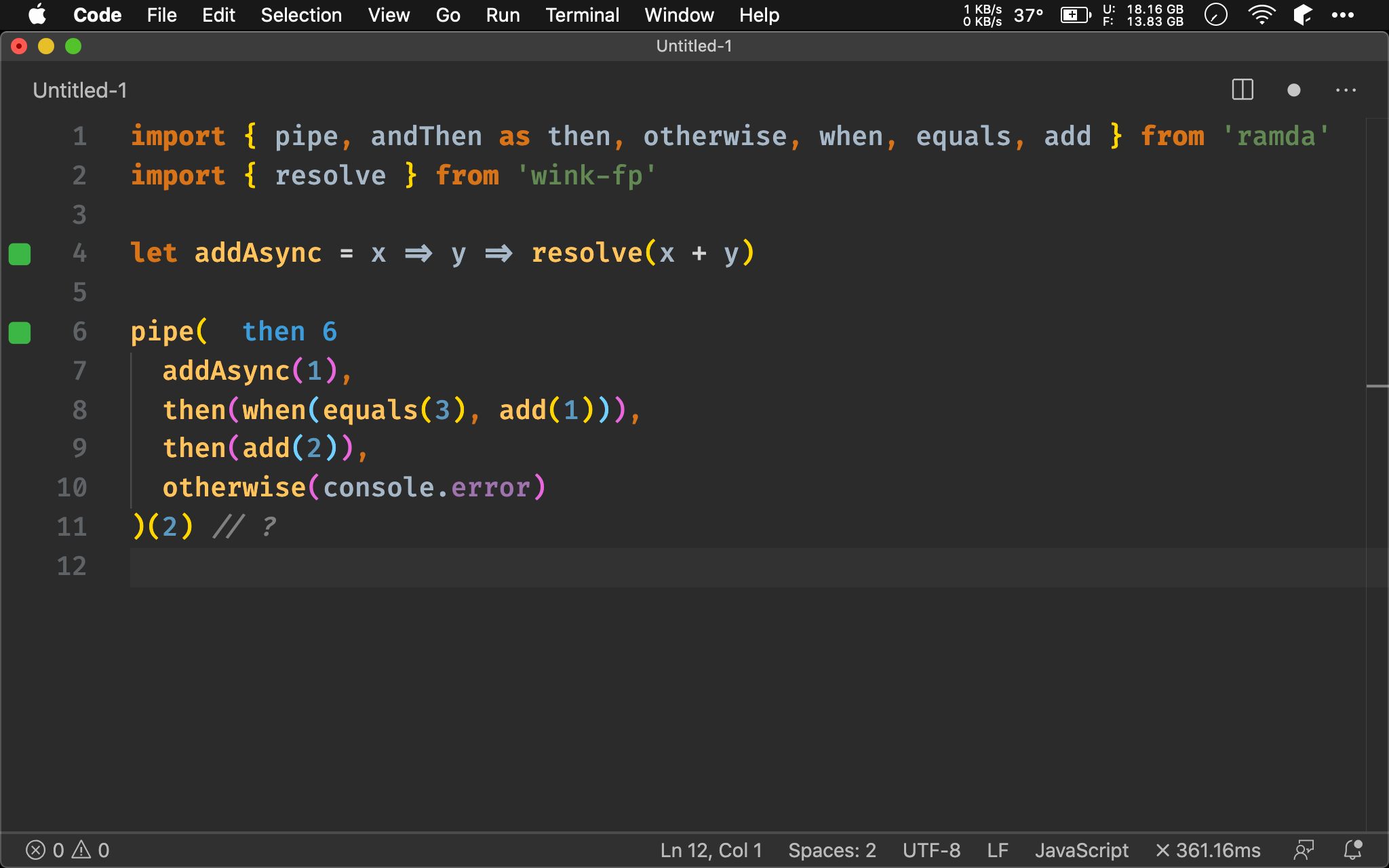Click the window title Untitled-1
Image resolution: width=1389 pixels, height=868 pixels.
pos(694,46)
